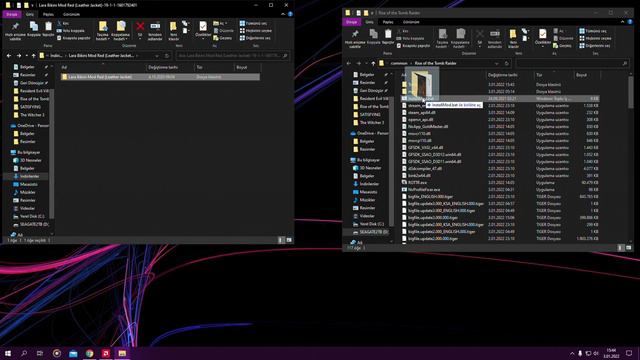
Task: Click refresh button in Tomb Raider address bar
Action: [507, 63]
